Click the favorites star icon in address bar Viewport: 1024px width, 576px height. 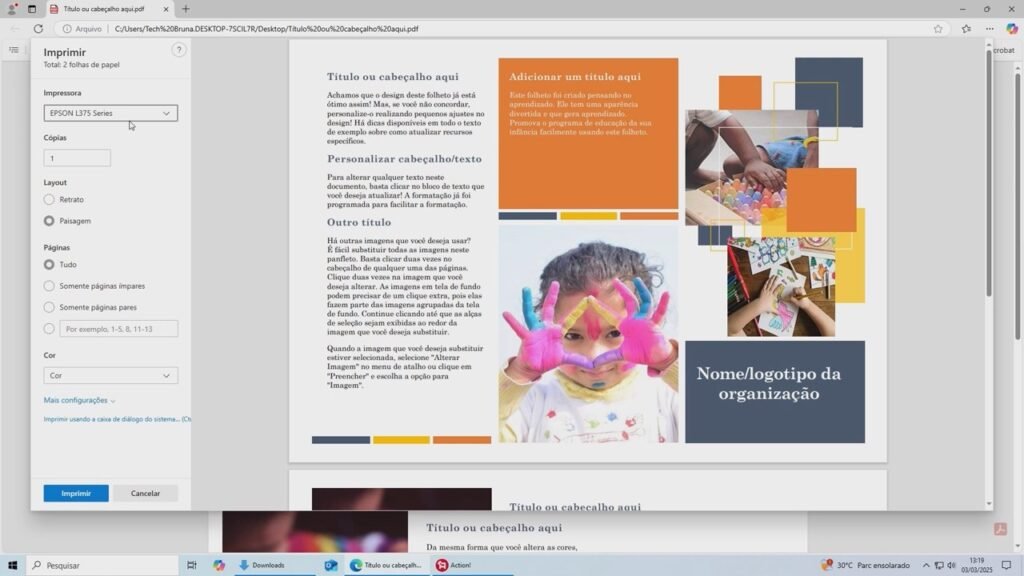tap(938, 29)
